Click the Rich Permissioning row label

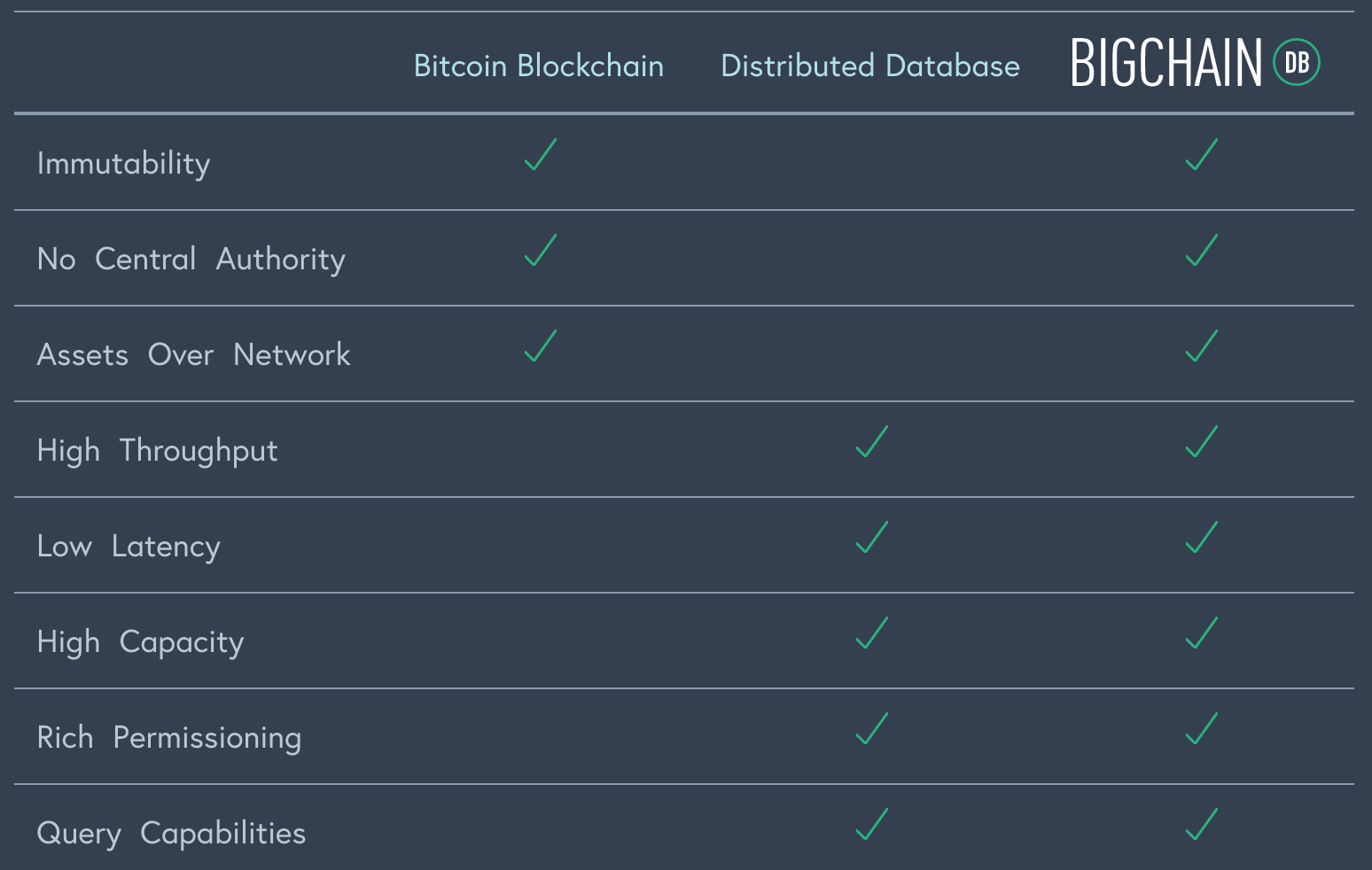click(169, 738)
